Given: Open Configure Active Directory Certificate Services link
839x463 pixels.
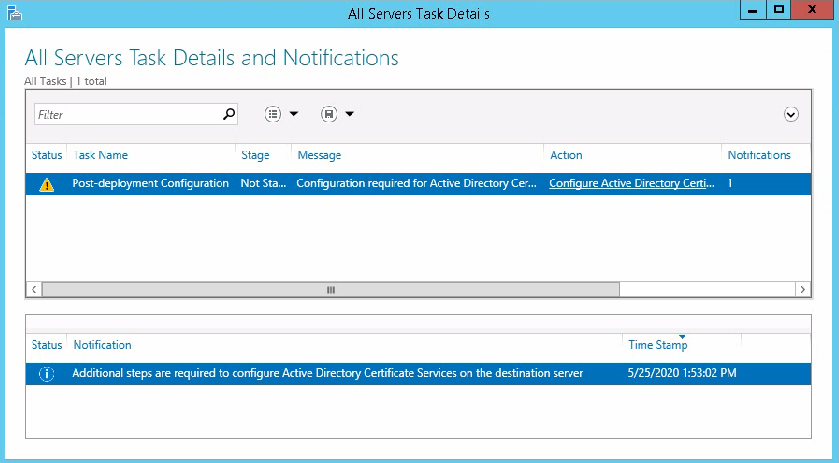Looking at the screenshot, I should [632, 183].
